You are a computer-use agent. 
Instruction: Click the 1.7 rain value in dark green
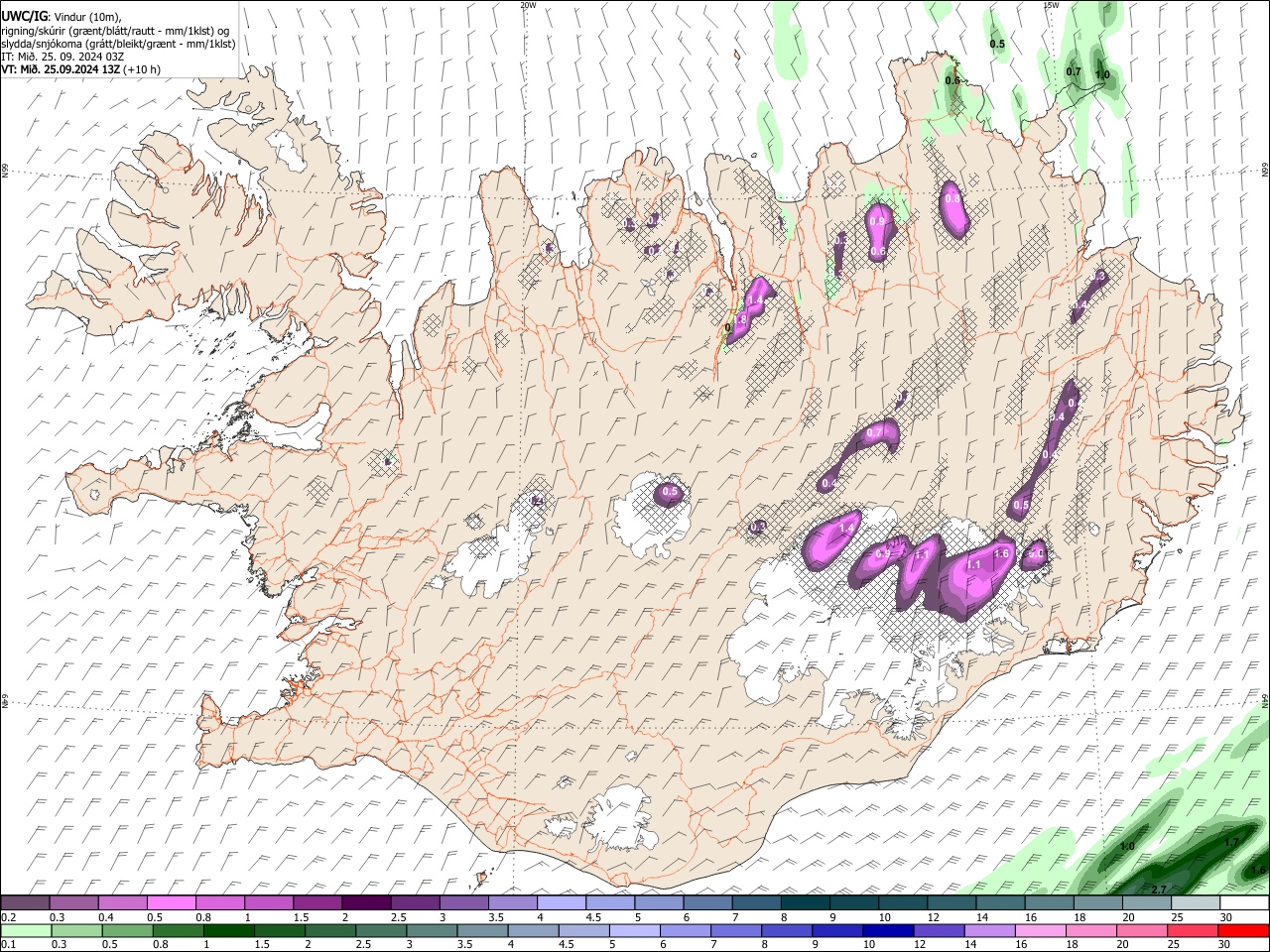pos(1231,842)
